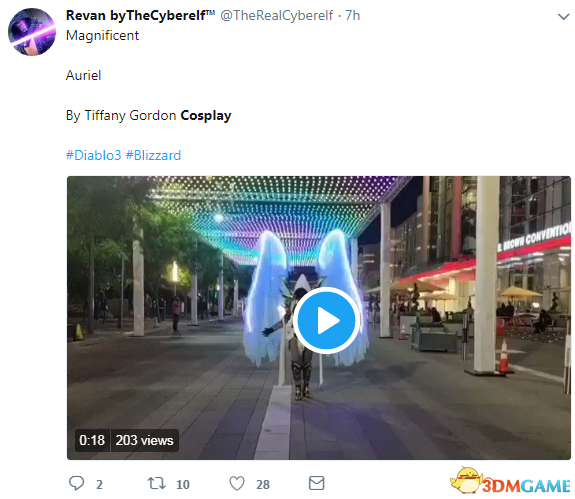Open the @TheRealCyberelf handle link
Viewport: 575px width, 499px height.
click(276, 15)
